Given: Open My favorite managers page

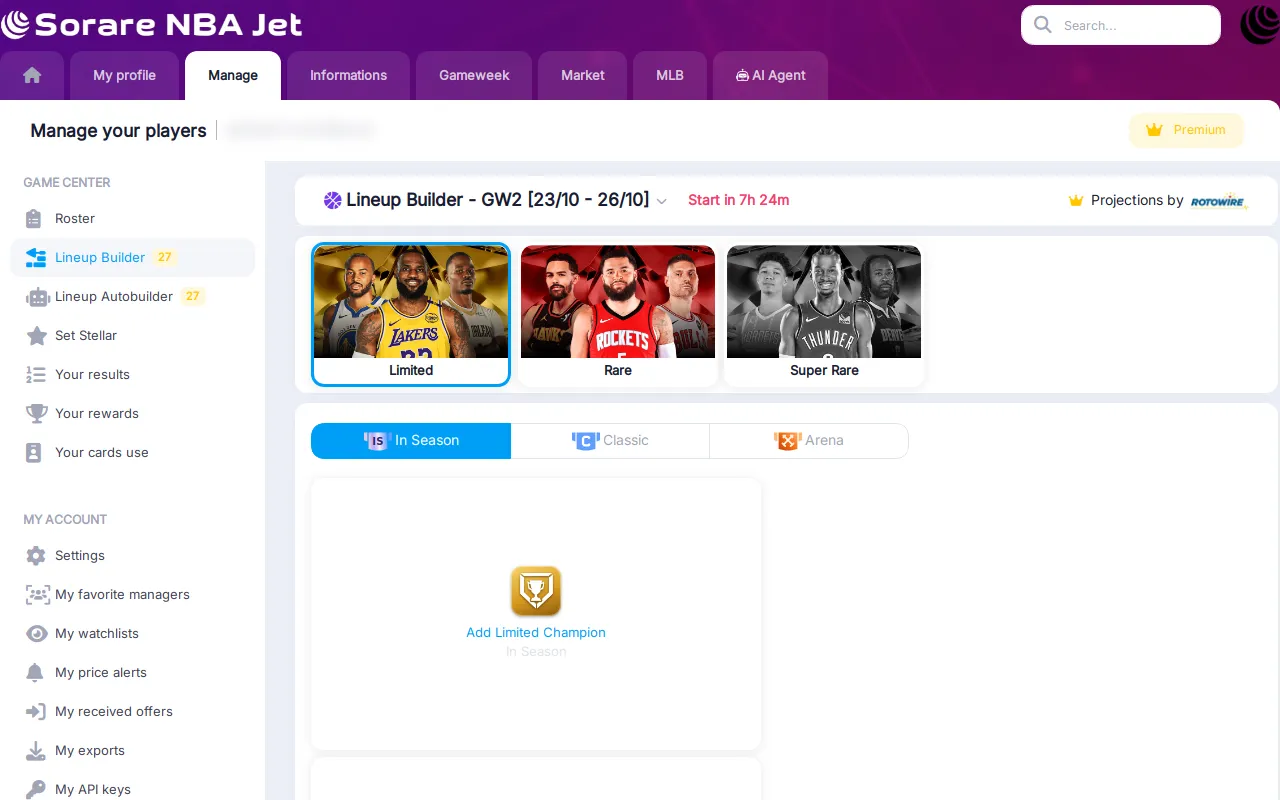Looking at the screenshot, I should pos(132,594).
